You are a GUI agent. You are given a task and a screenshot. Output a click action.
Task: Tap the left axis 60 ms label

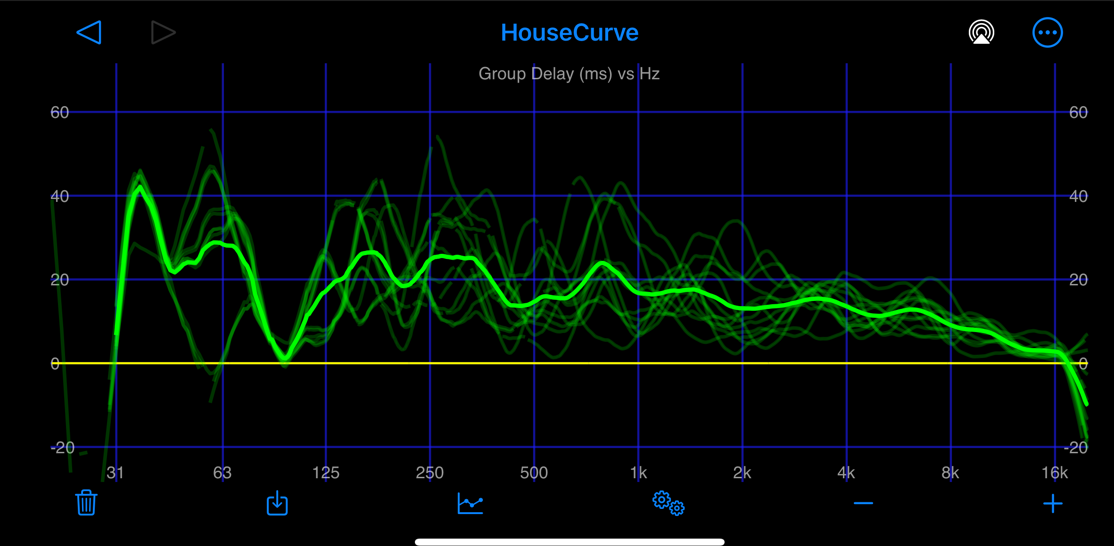click(x=58, y=112)
